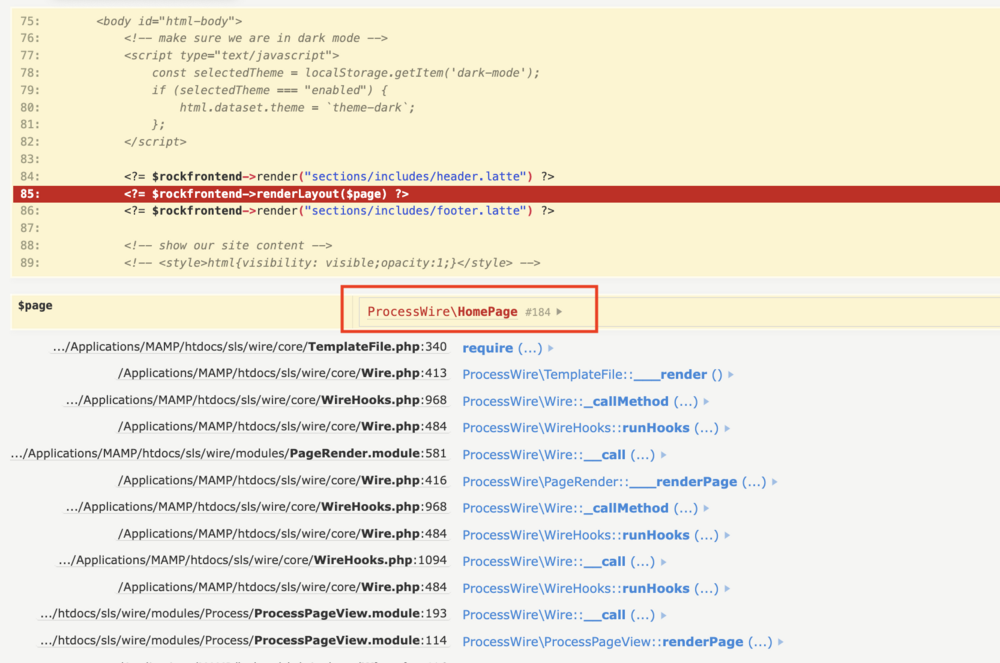This screenshot has width=1000, height=663.
Task: Click the header.latte render line 84
Action: click(x=338, y=177)
